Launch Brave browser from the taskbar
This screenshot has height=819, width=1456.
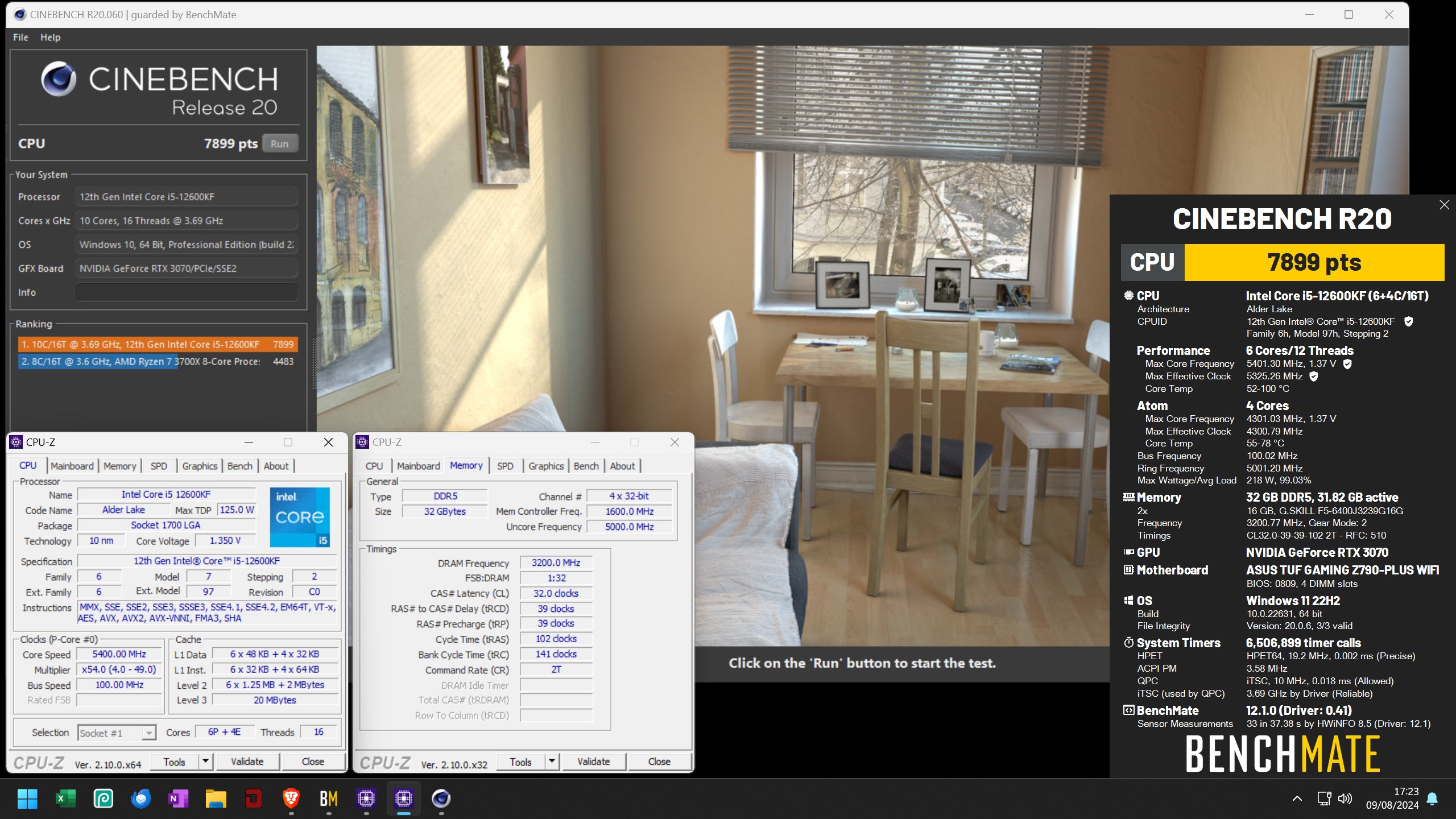click(x=291, y=799)
